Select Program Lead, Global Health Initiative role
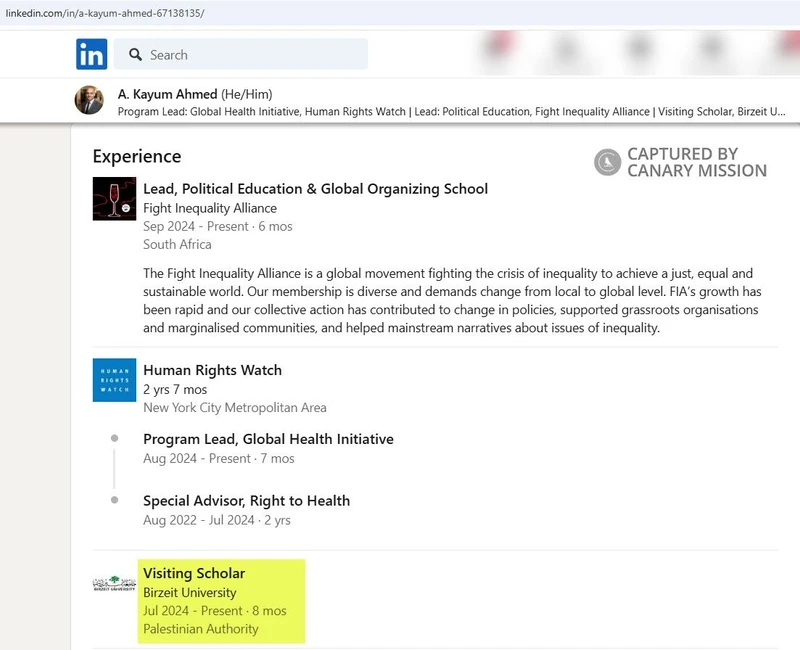The height and width of the screenshot is (650, 800). pyautogui.click(x=268, y=439)
